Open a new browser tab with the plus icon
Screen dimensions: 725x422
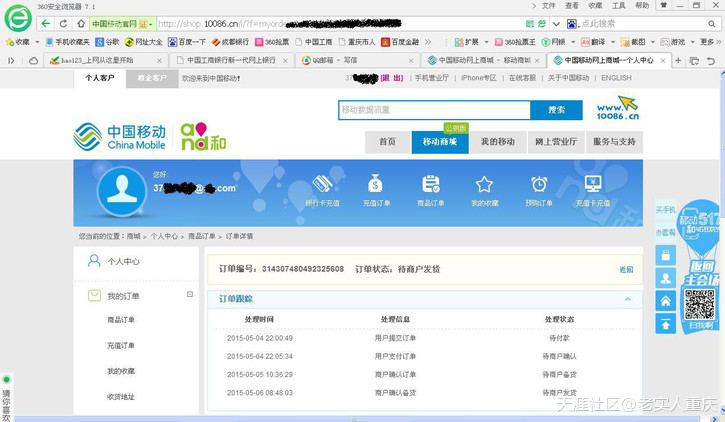tap(678, 61)
